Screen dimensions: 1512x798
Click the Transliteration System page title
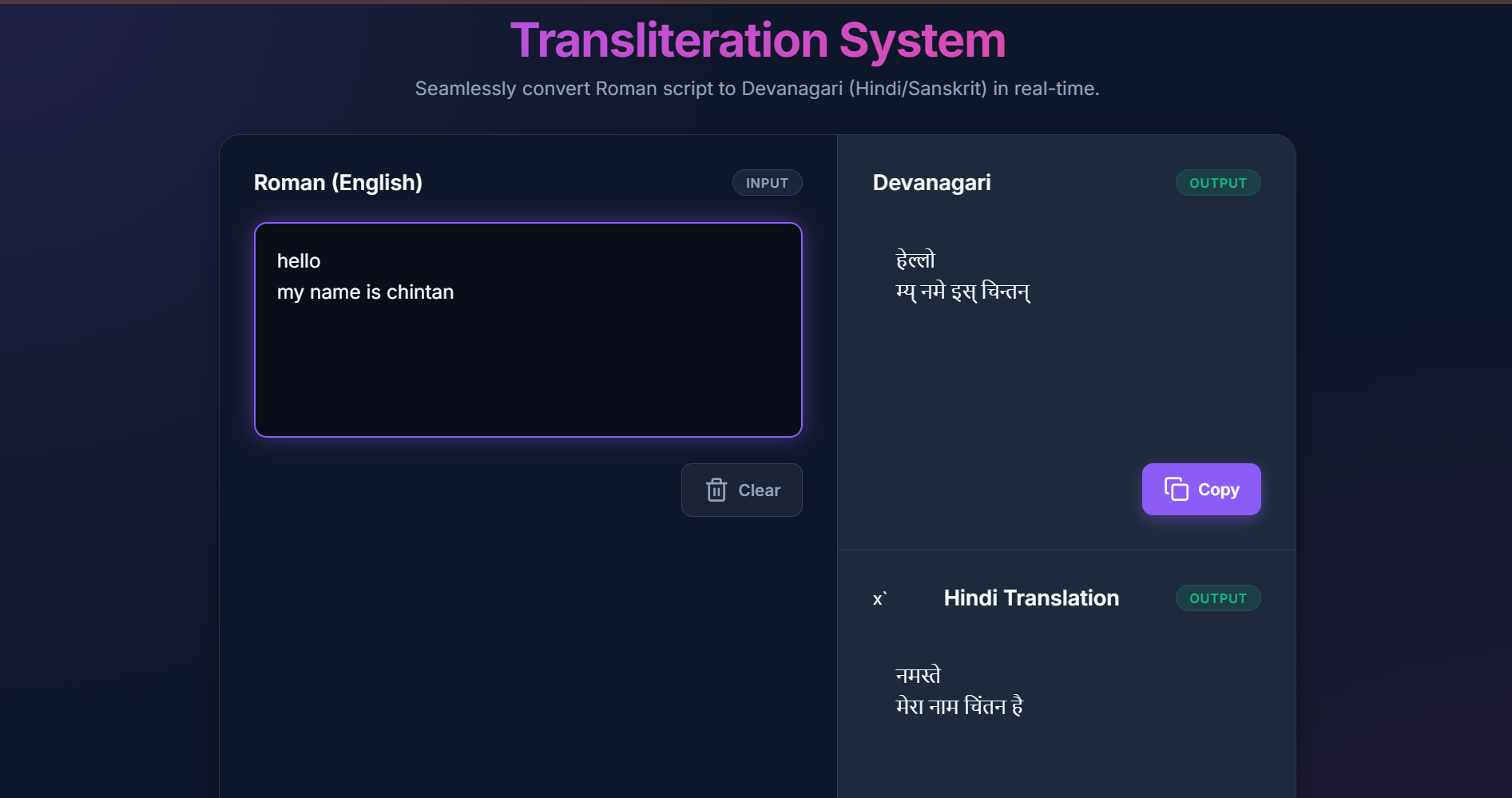pyautogui.click(x=756, y=40)
